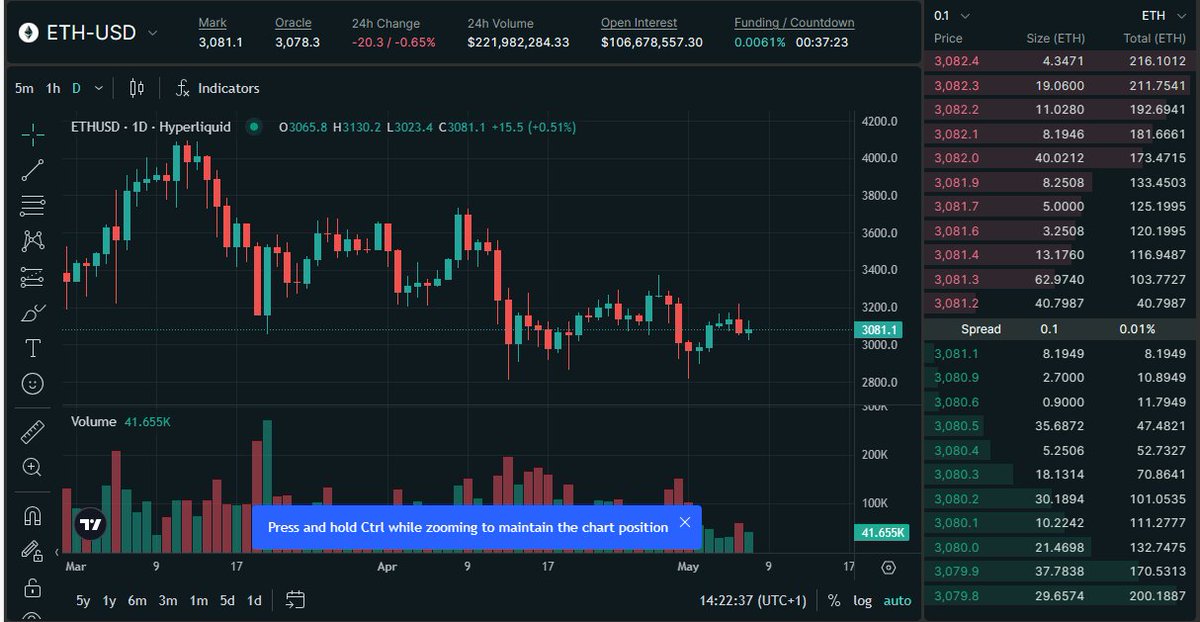
Task: Toggle auto scale mode
Action: [897, 601]
